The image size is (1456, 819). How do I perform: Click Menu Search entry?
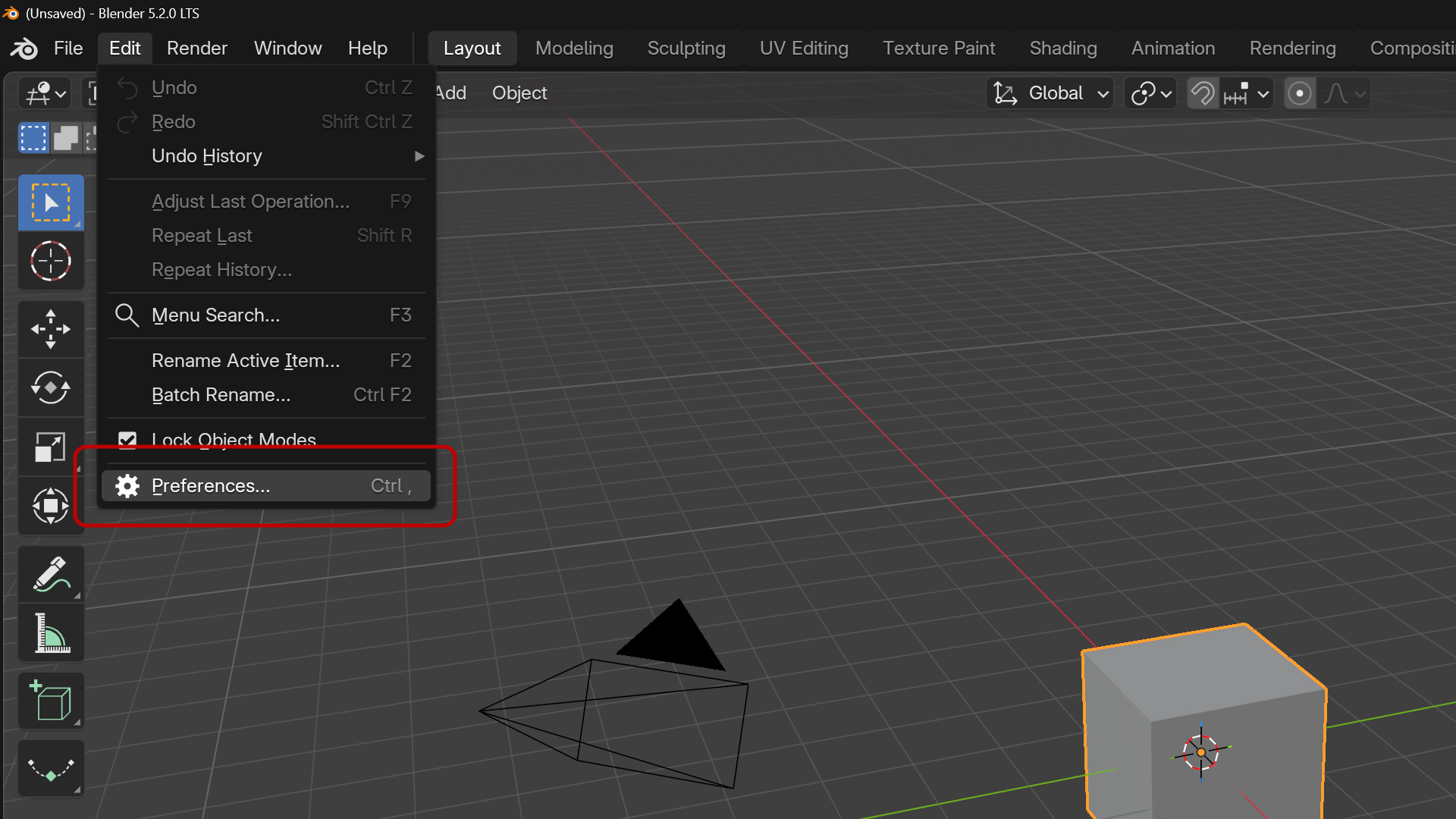(266, 315)
